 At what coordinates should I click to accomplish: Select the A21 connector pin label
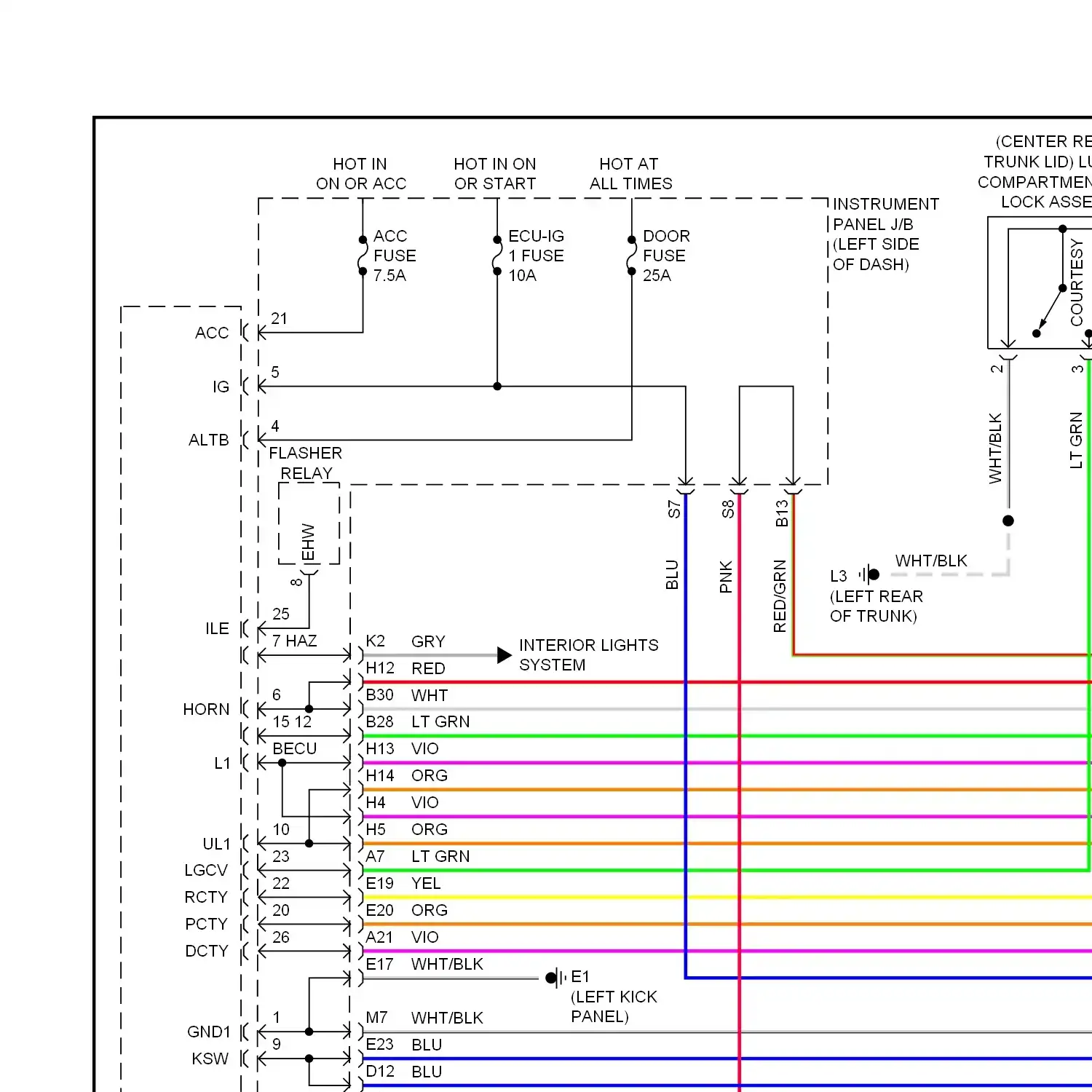[379, 937]
